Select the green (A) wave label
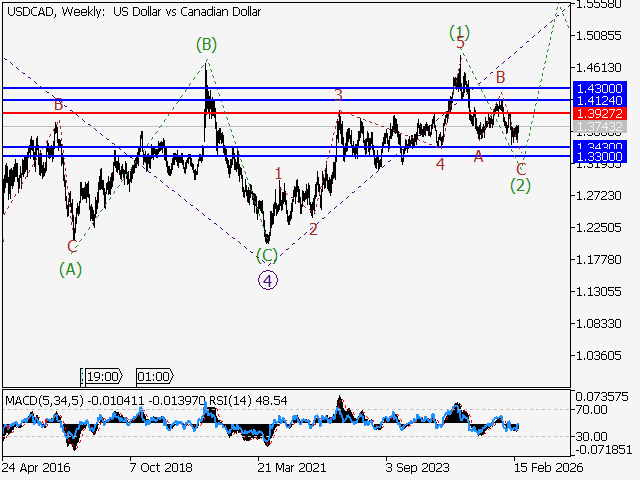 (x=70, y=268)
